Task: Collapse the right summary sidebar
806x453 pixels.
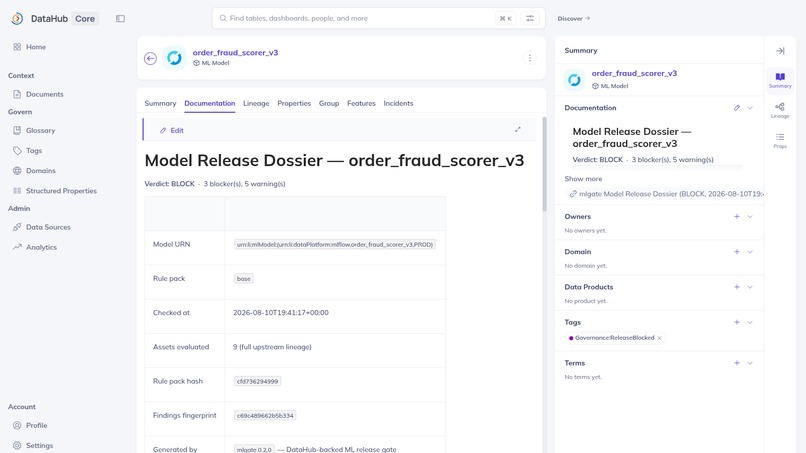Action: [x=780, y=51]
